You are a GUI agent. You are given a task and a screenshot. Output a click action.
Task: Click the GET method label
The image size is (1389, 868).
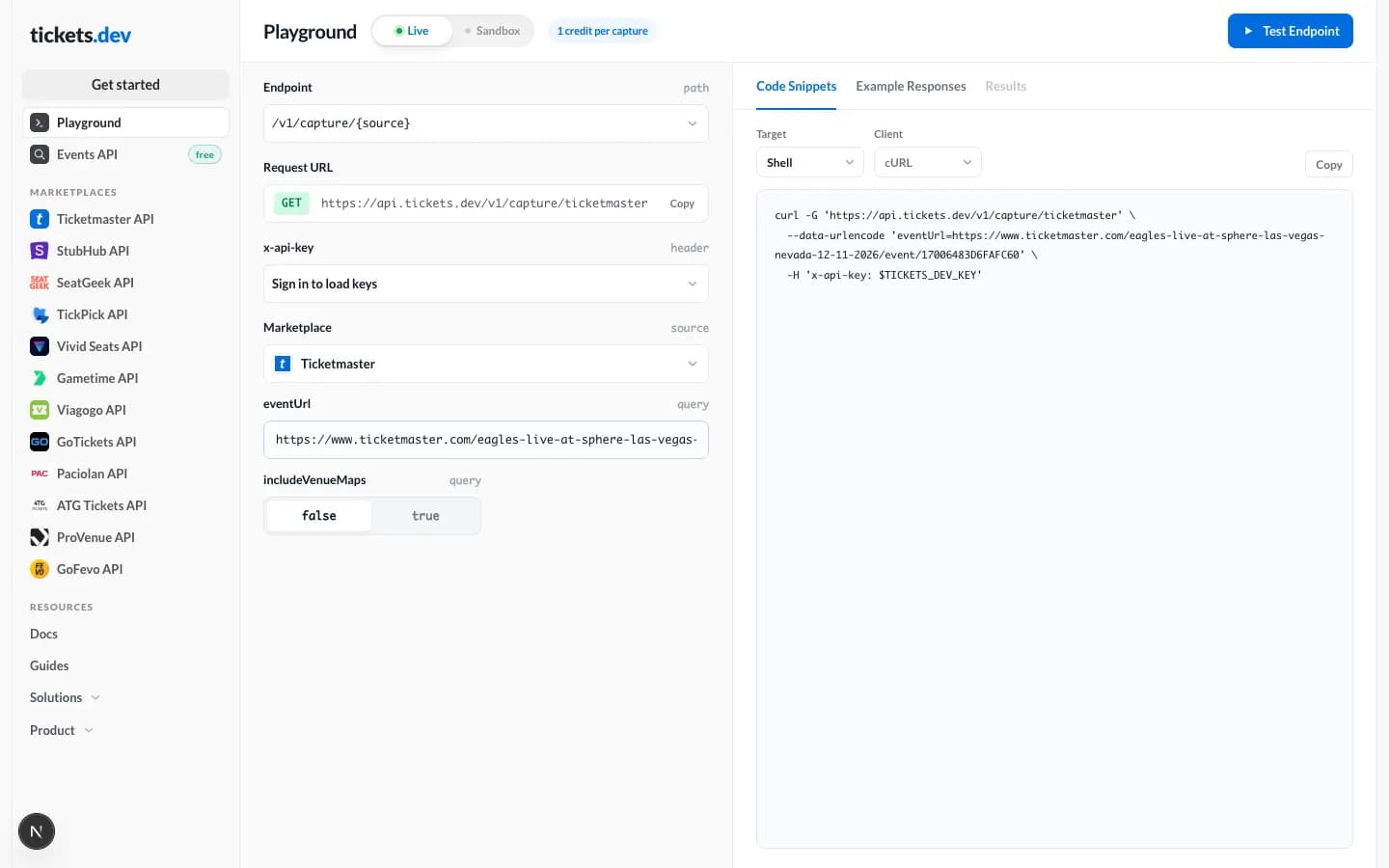coord(291,203)
